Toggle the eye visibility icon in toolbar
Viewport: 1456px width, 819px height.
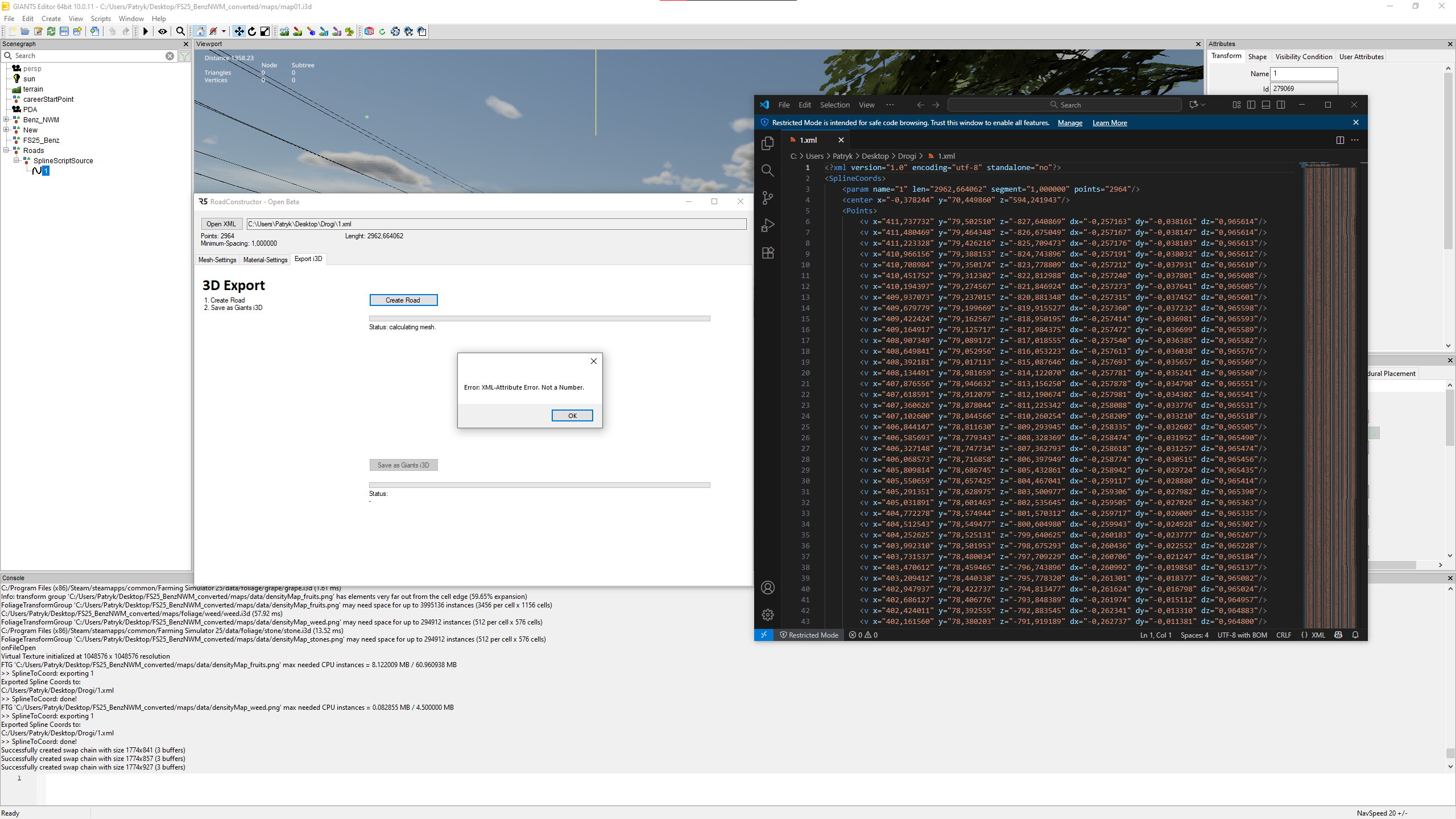pyautogui.click(x=163, y=32)
